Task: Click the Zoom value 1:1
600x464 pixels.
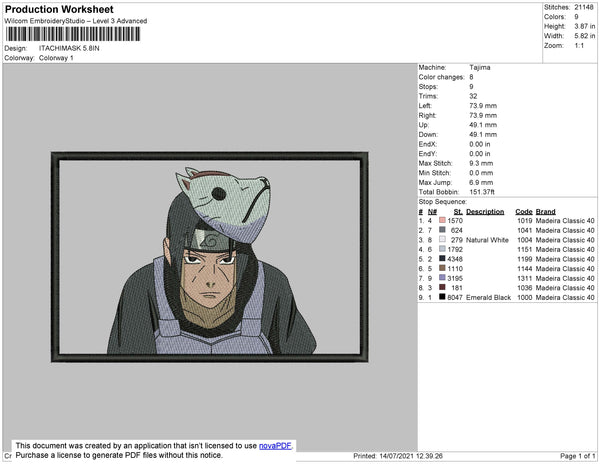Action: point(579,46)
